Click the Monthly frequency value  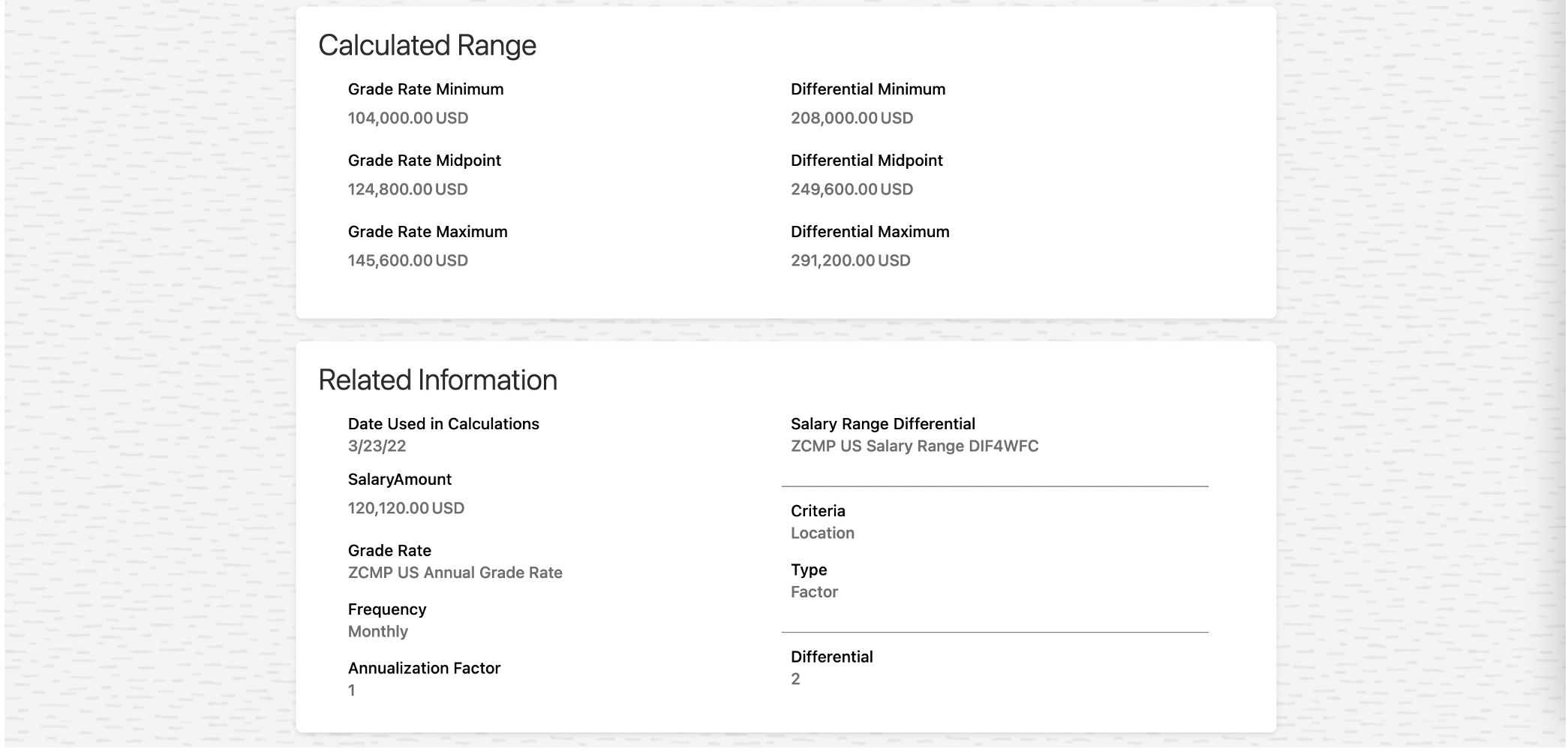click(x=377, y=632)
